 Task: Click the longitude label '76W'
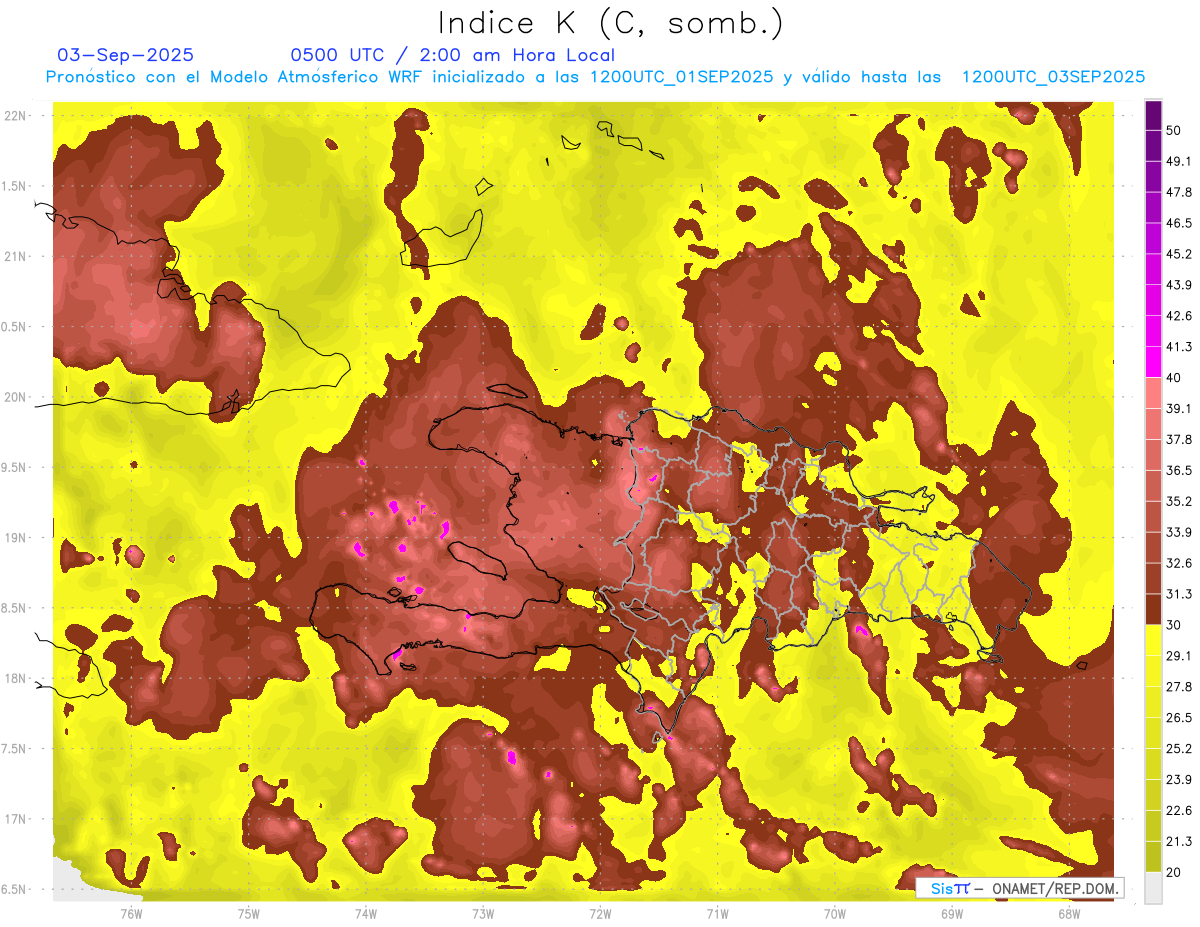(131, 913)
